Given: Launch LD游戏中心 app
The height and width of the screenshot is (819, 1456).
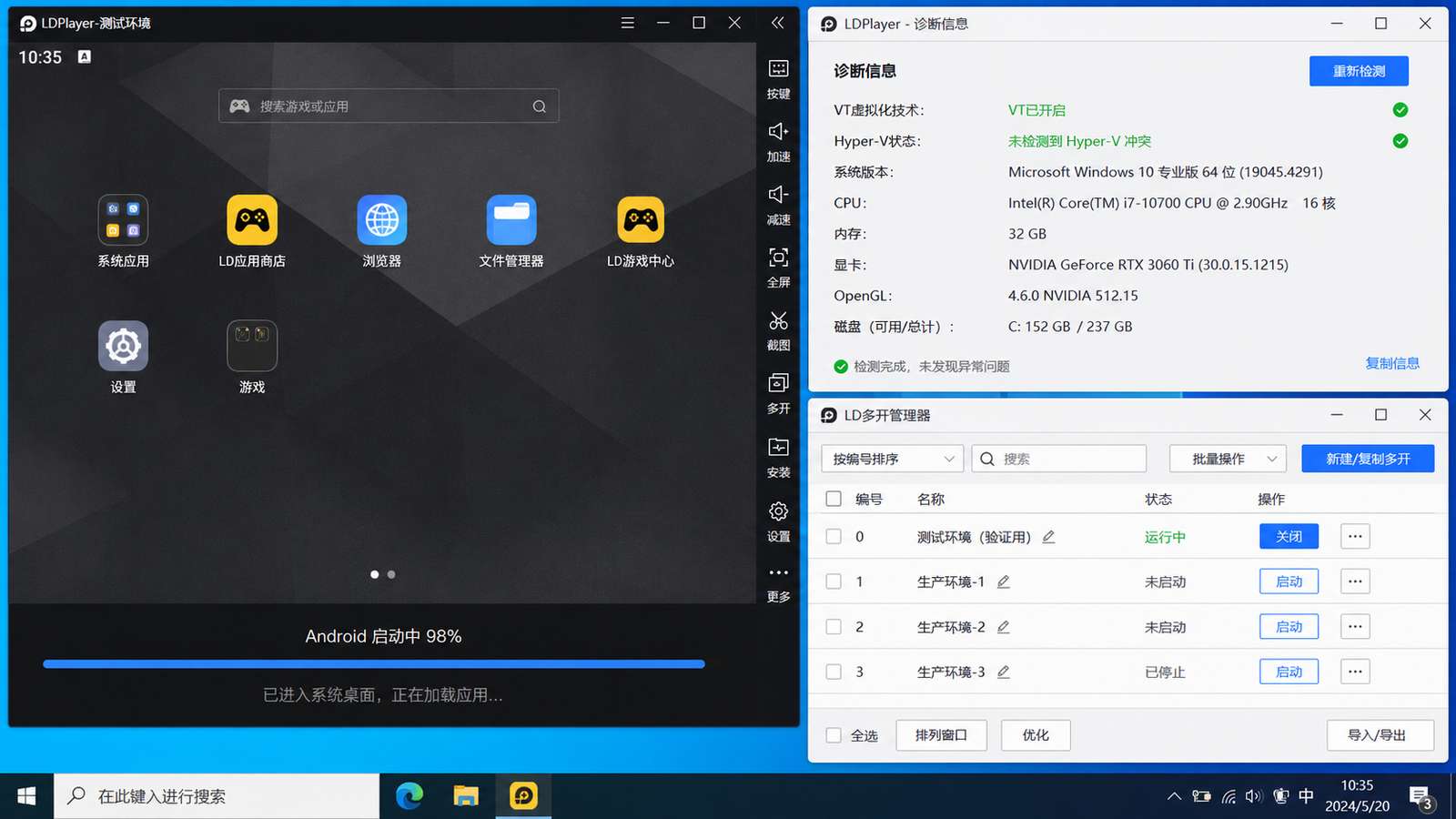Looking at the screenshot, I should (641, 231).
